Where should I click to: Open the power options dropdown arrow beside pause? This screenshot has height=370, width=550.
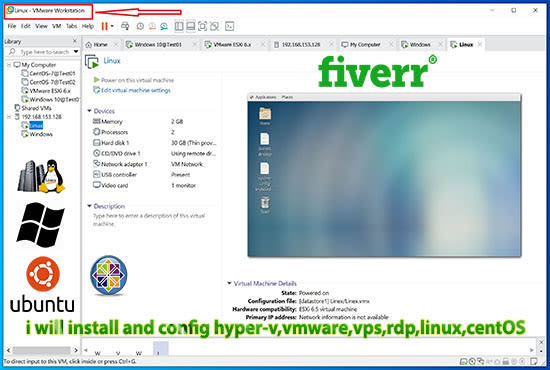pos(112,26)
